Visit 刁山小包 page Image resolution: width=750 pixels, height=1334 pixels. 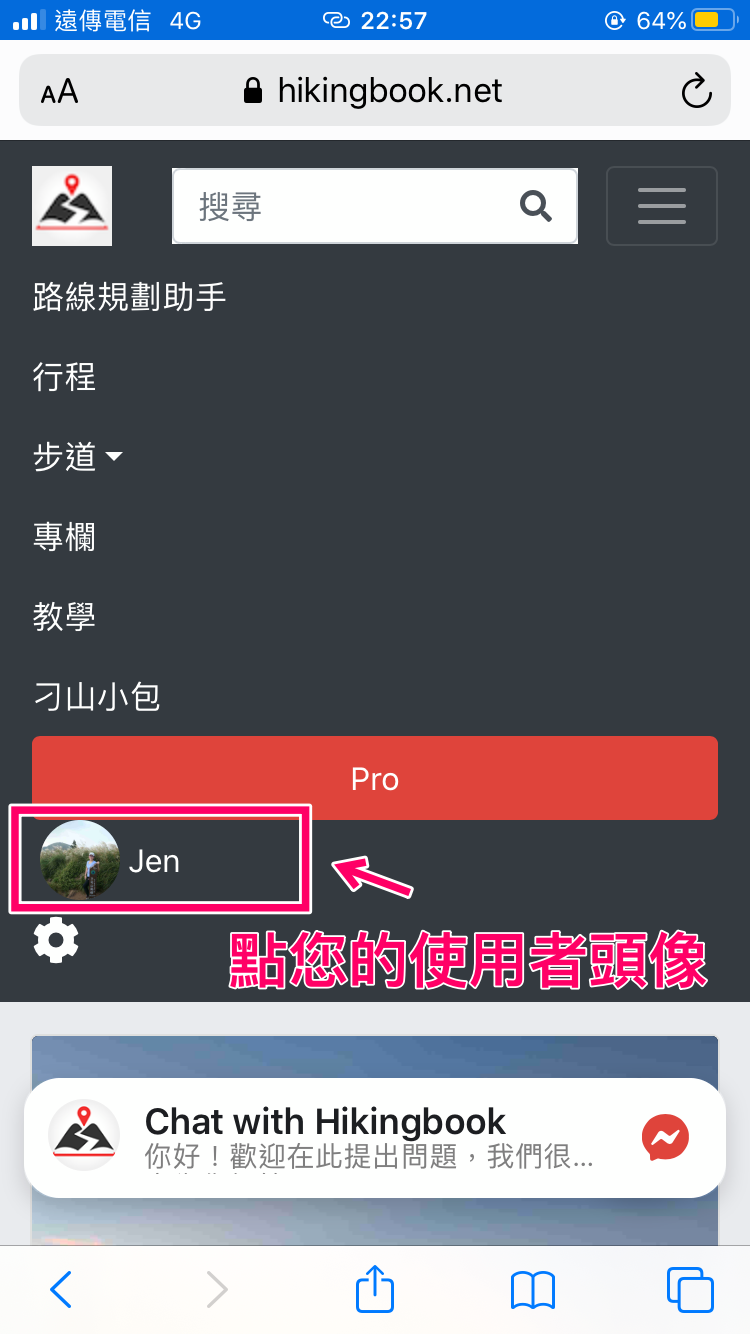click(x=96, y=696)
